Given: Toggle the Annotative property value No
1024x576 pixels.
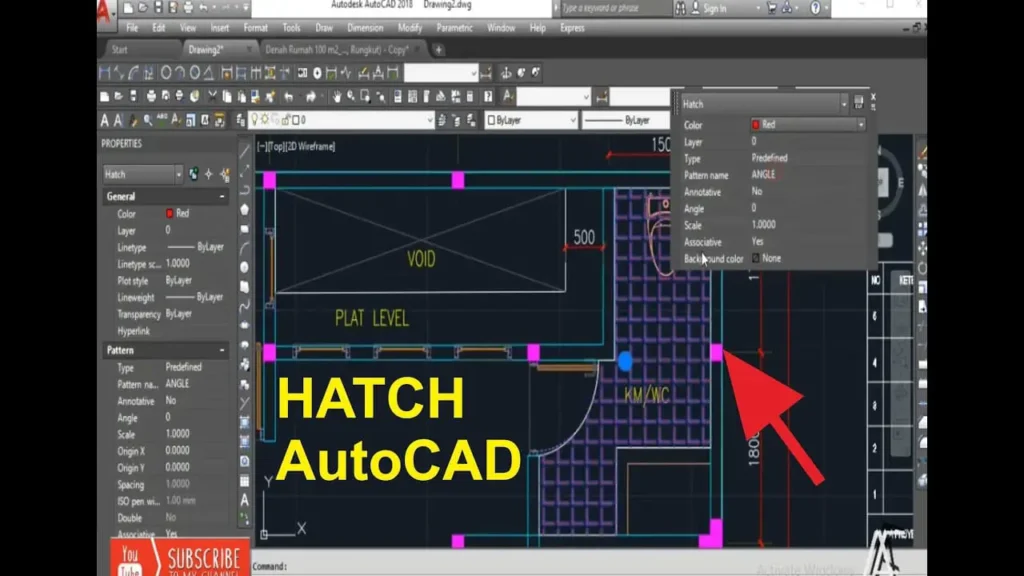Looking at the screenshot, I should pyautogui.click(x=171, y=401).
